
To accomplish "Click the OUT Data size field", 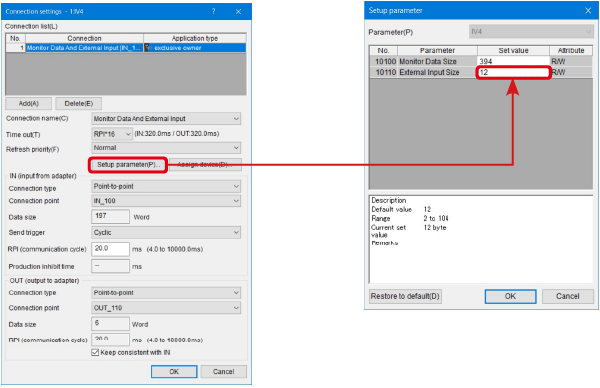I will [110, 324].
